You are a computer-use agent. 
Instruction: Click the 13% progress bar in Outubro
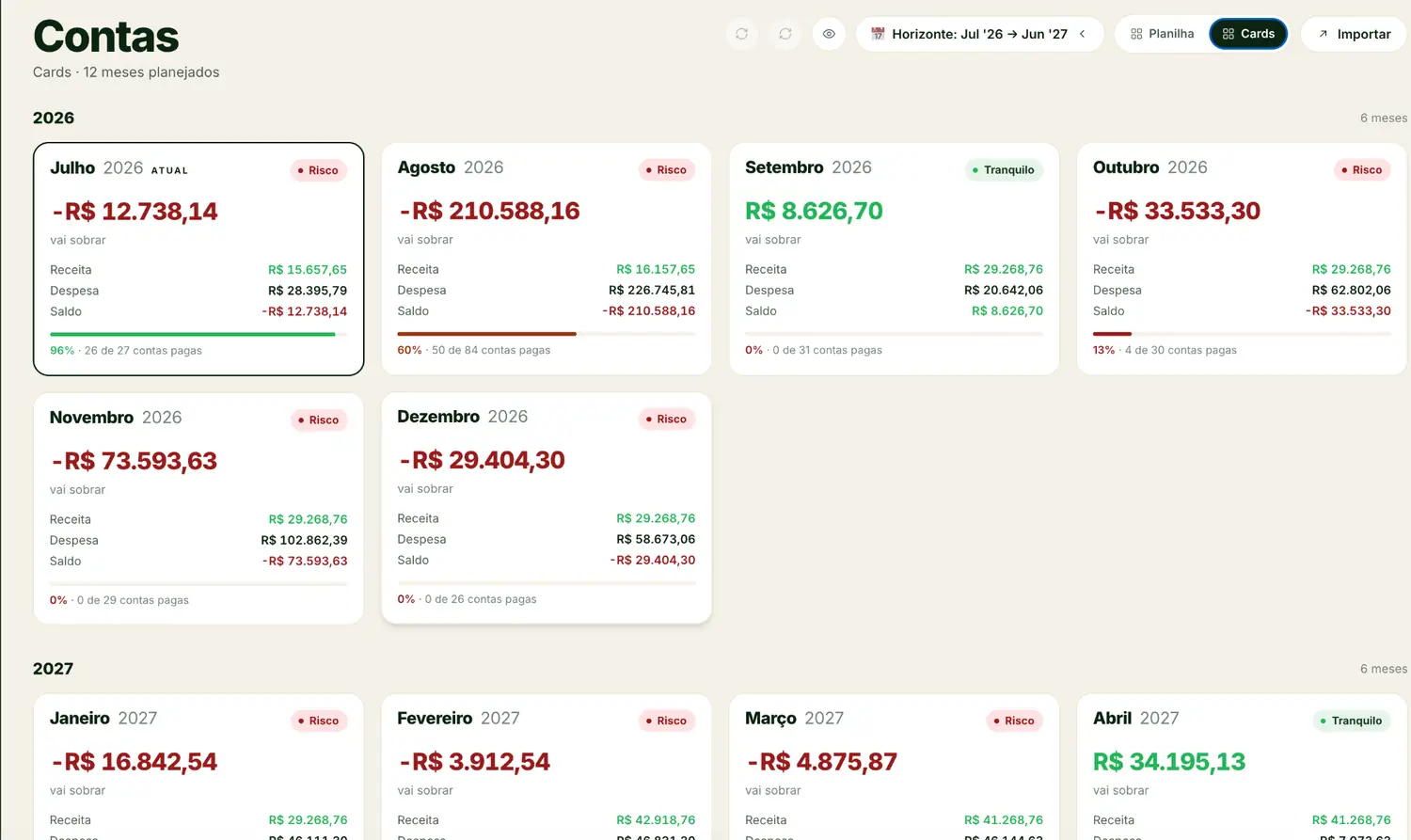click(x=1112, y=333)
